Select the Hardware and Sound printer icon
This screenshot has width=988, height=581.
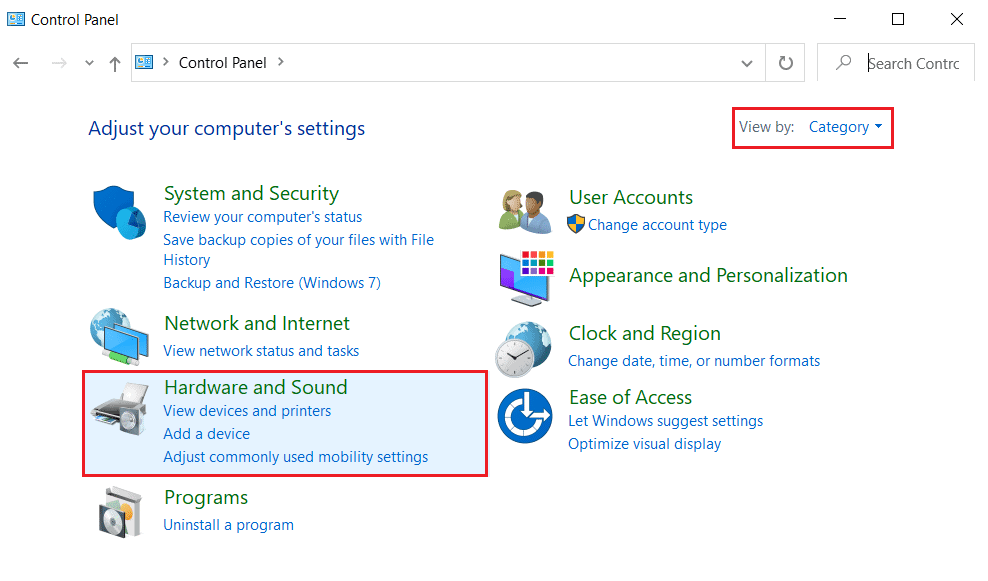(119, 408)
